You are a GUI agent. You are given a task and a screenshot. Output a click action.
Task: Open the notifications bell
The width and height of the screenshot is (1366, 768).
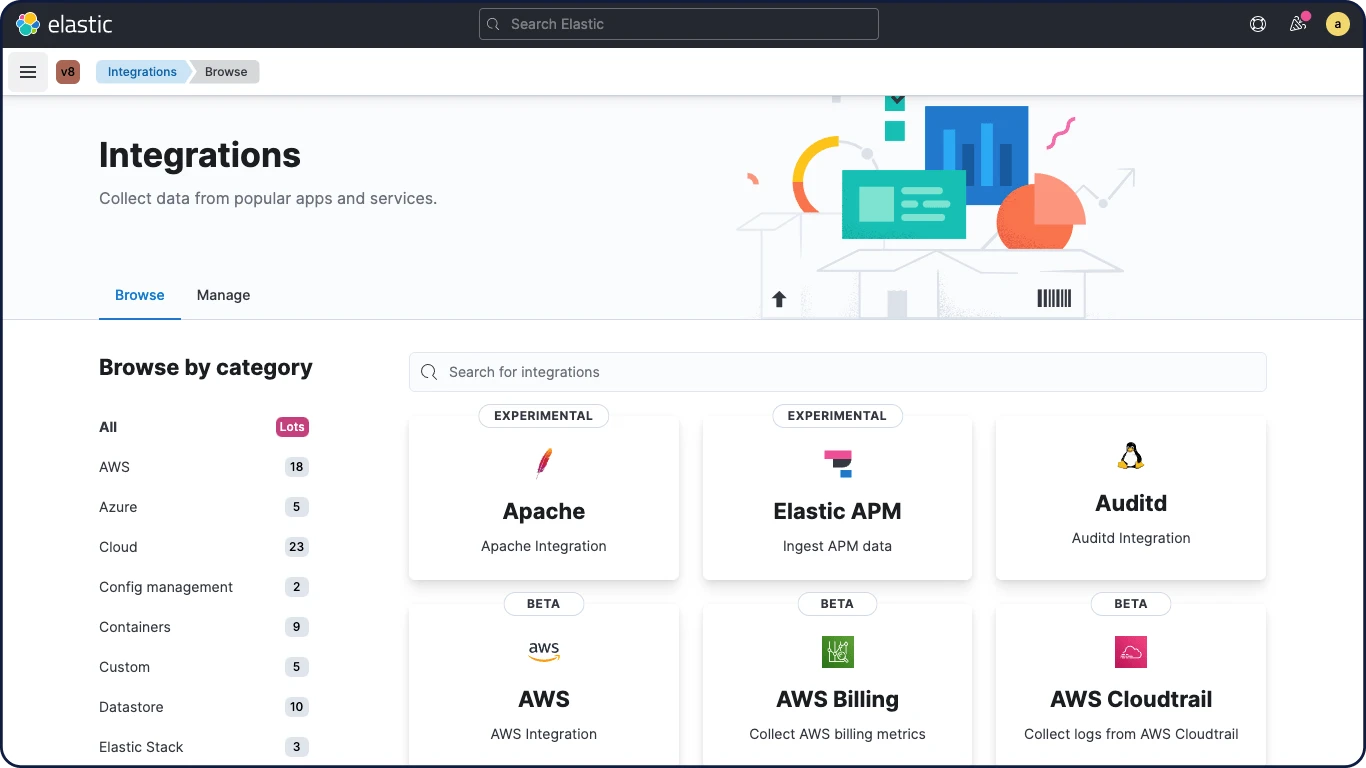coord(1297,23)
